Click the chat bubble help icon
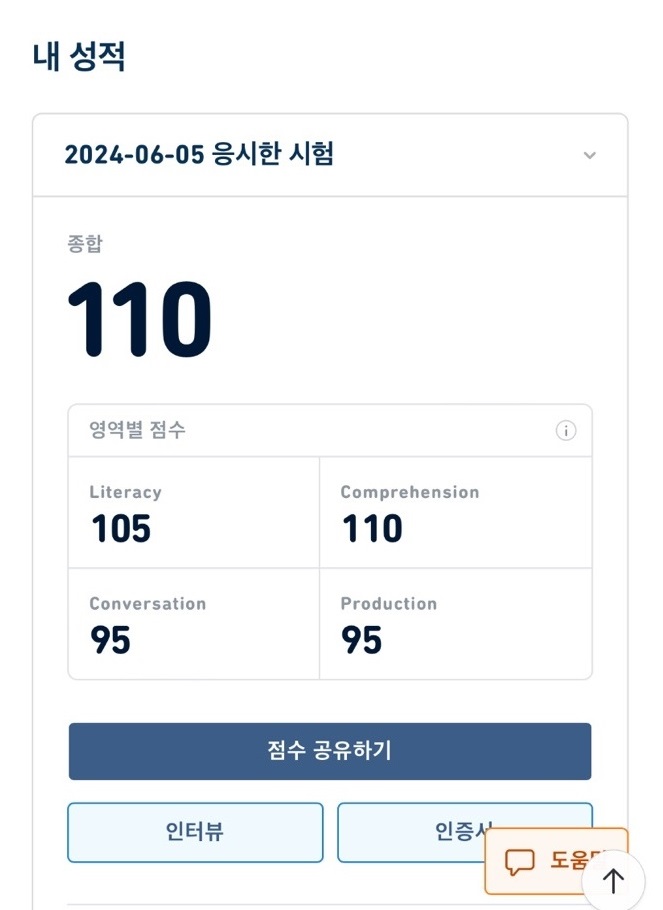This screenshot has width=663, height=910. [x=520, y=861]
